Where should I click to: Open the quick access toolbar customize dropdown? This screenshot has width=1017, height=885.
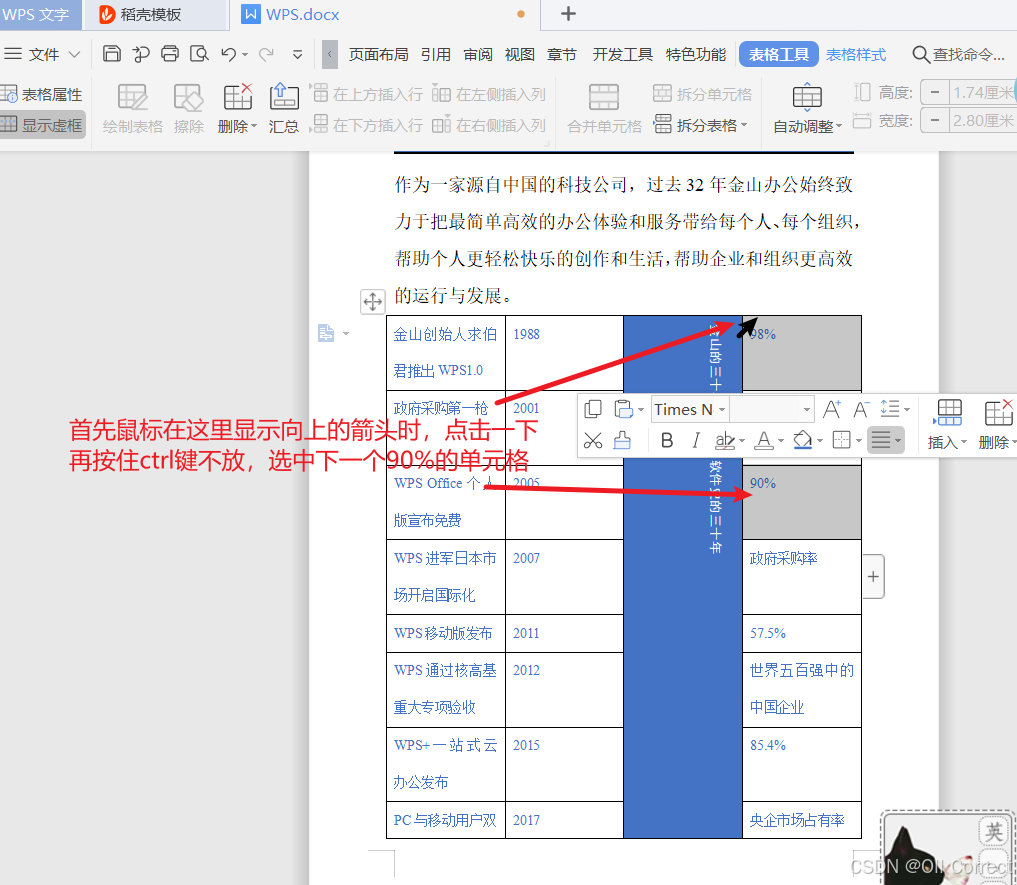pos(298,55)
